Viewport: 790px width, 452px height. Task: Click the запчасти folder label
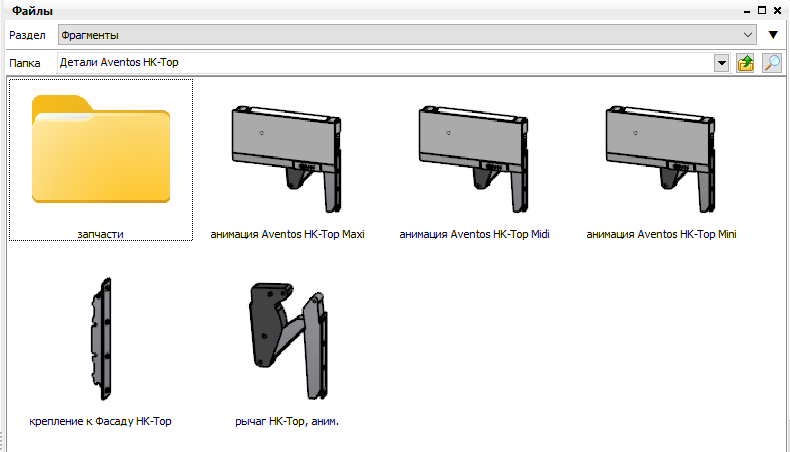pos(100,234)
